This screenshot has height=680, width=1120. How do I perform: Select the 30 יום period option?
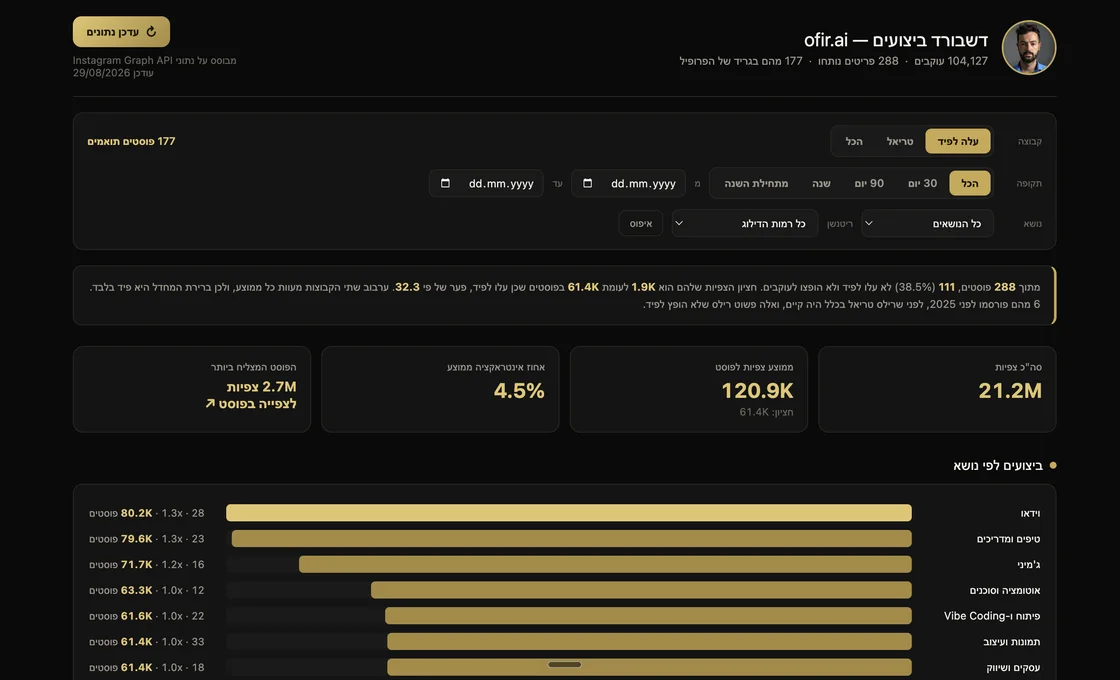click(x=923, y=184)
